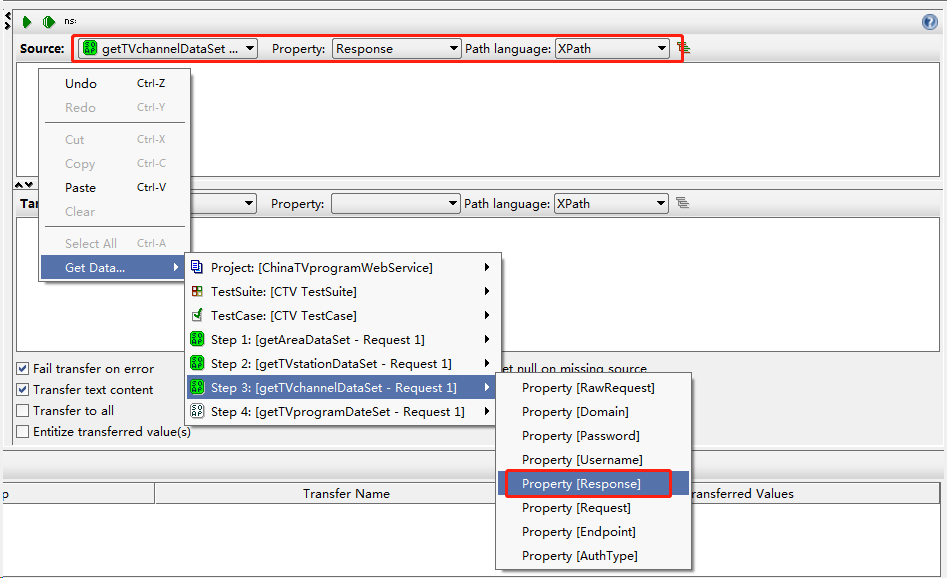947x578 pixels.
Task: Choose Clear in the context menu
Action: (115, 211)
